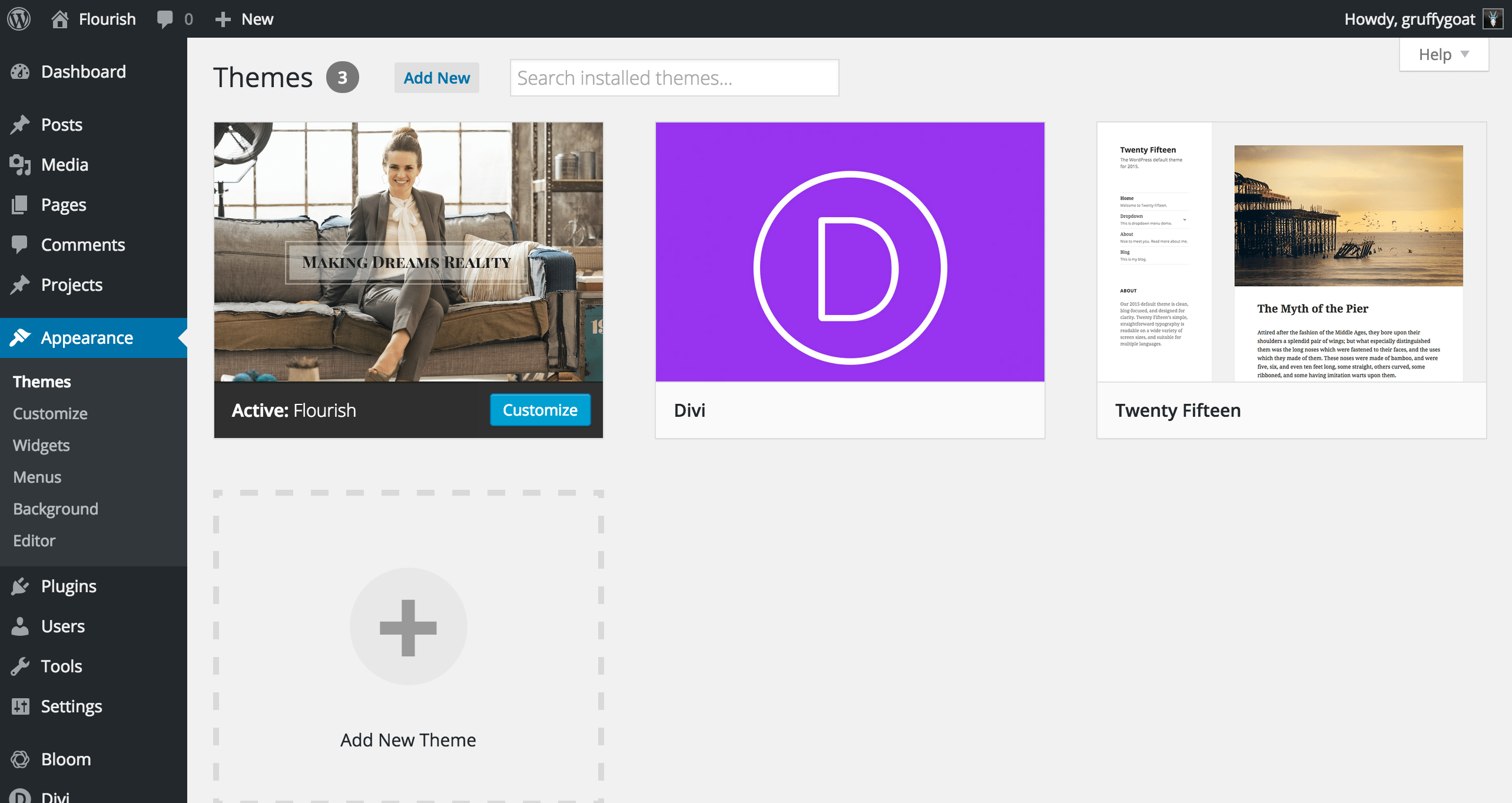
Task: Click the Active: Flourish label
Action: coord(294,410)
